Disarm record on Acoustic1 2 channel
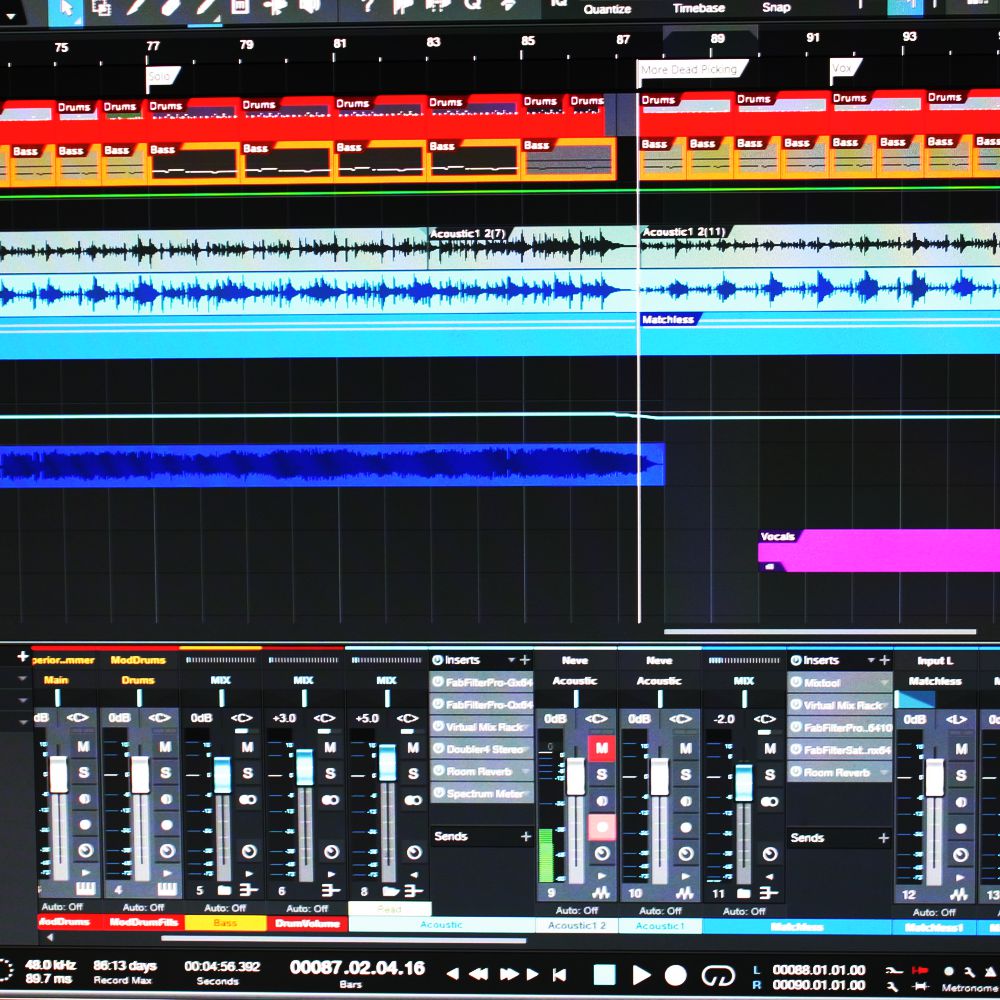Screen dimensions: 1000x1000 (x=602, y=826)
